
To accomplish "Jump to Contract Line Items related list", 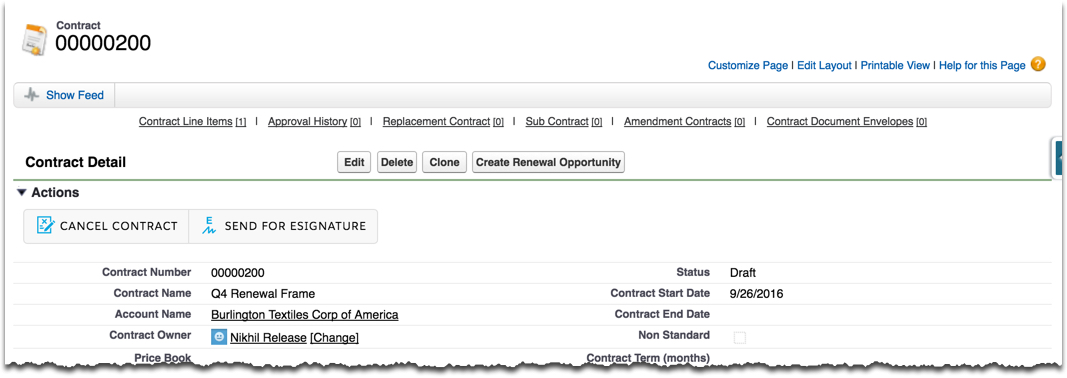I will 193,122.
